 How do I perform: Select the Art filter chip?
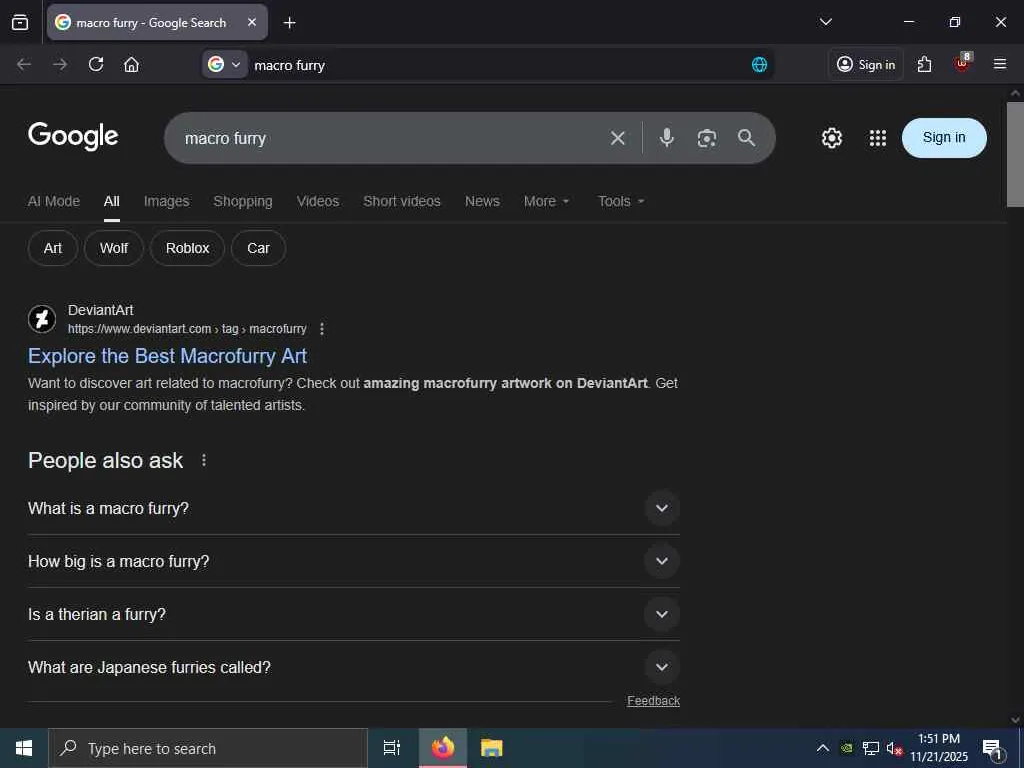click(x=53, y=248)
